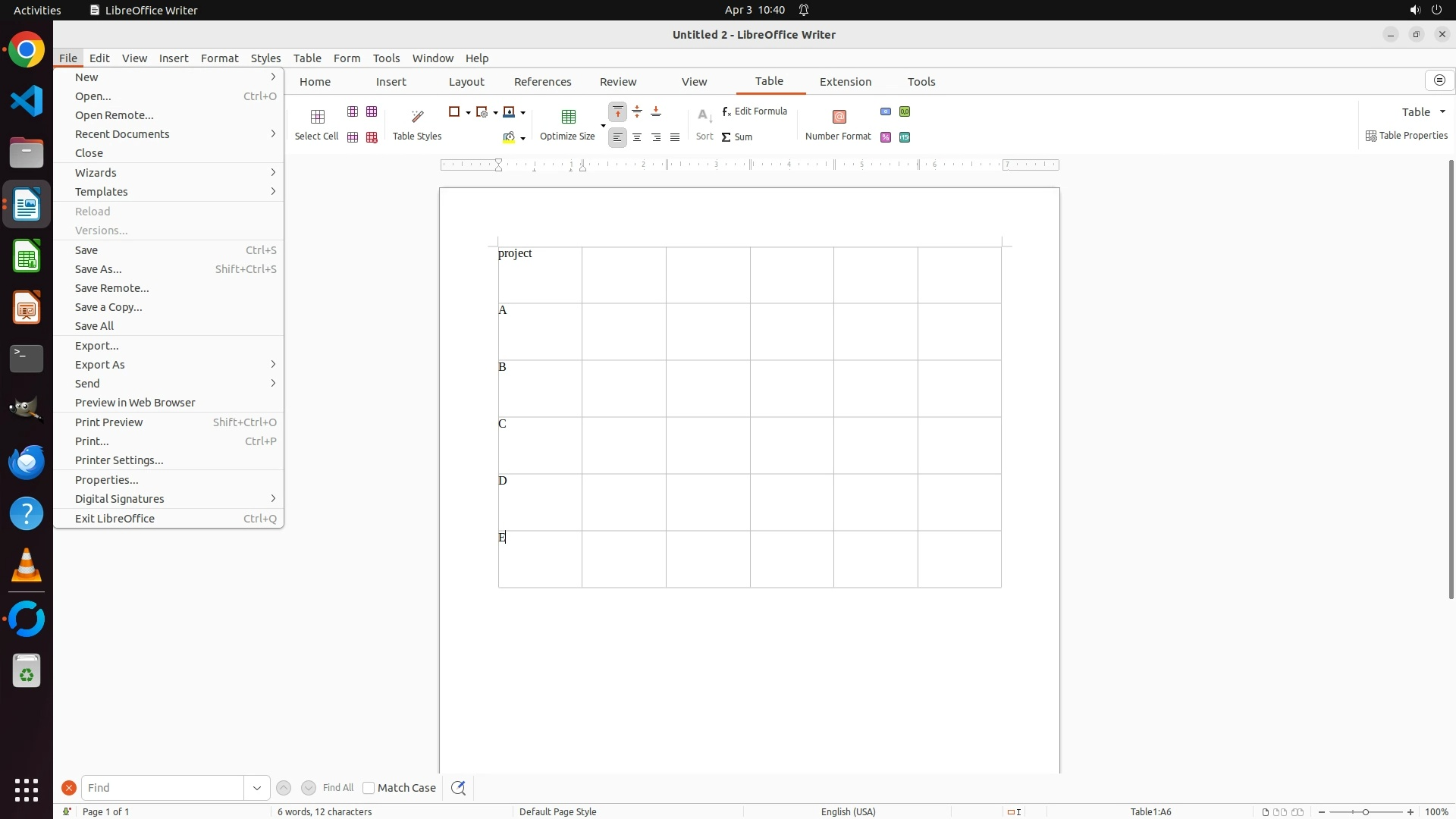Click the Table Styles wand icon
This screenshot has width=1456, height=819.
[417, 116]
